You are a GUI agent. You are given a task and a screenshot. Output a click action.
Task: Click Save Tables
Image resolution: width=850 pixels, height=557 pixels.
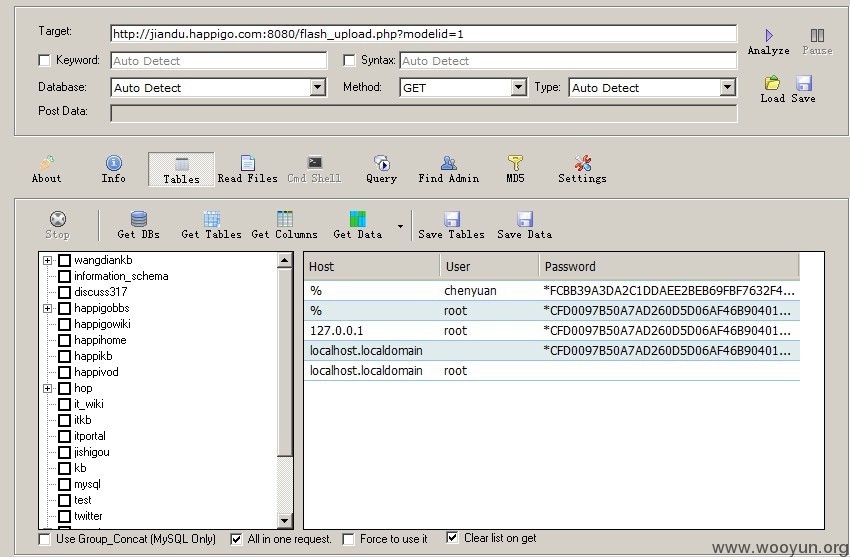point(451,225)
